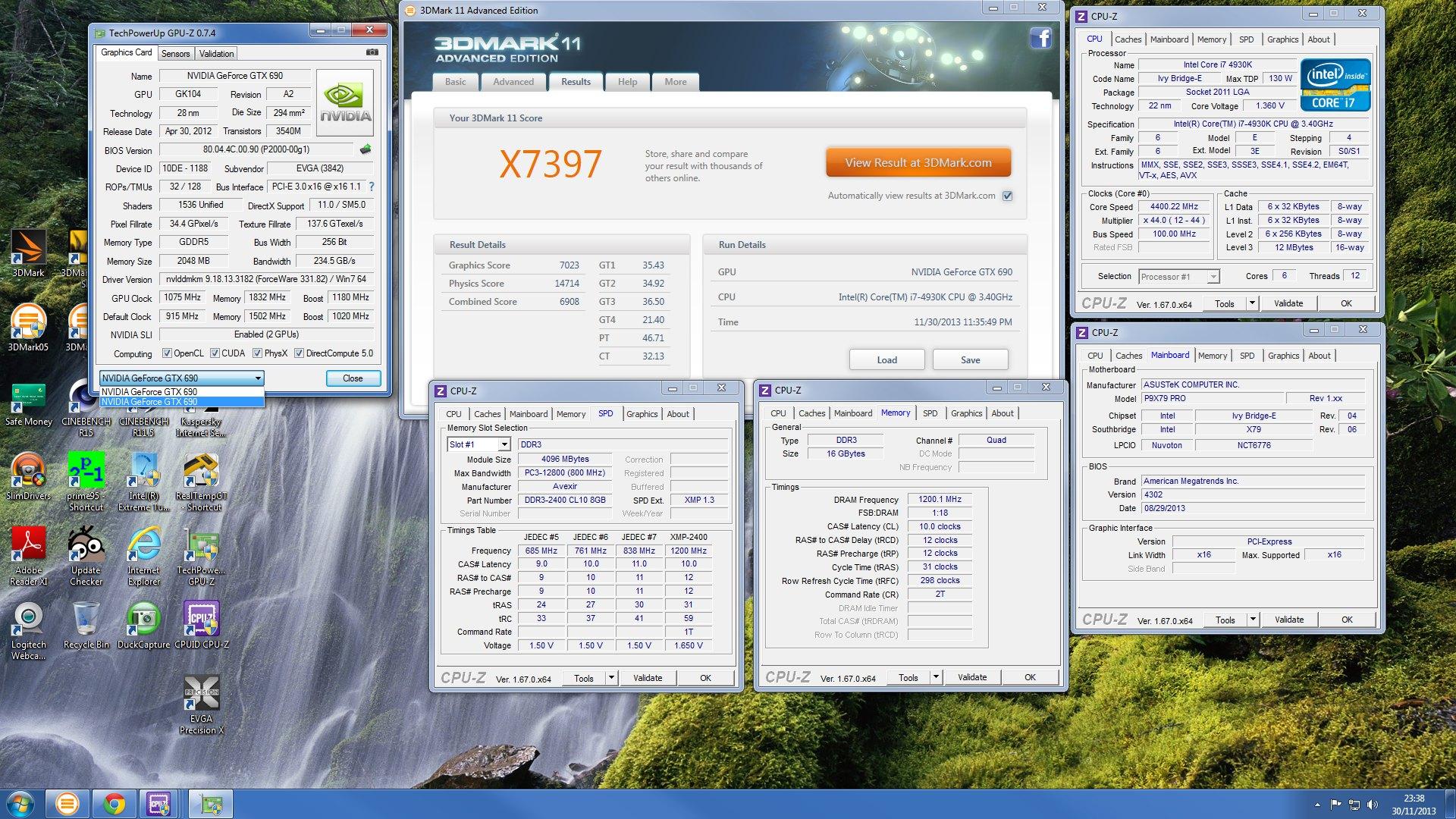Click the BIOS save icon in GPU-Z
1456x819 pixels.
(366, 149)
